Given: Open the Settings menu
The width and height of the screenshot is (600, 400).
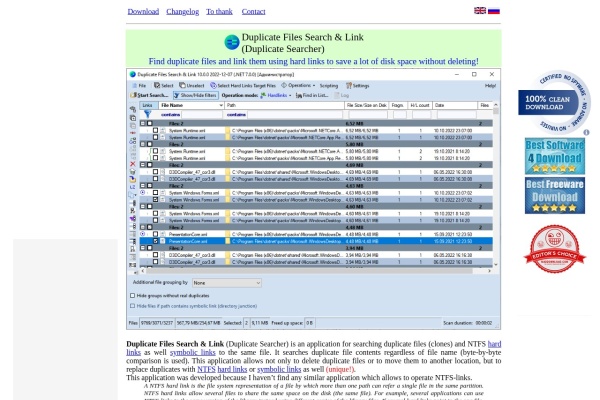Looking at the screenshot, I should pyautogui.click(x=358, y=86).
